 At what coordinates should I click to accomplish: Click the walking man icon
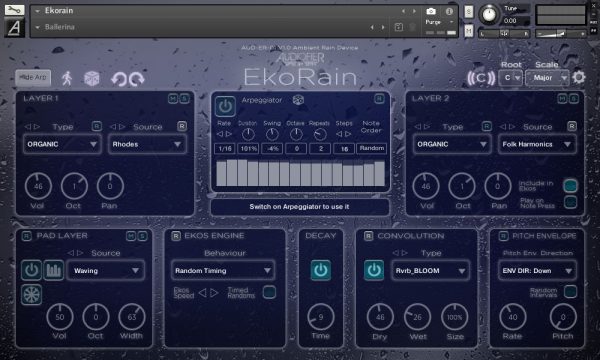pos(67,78)
